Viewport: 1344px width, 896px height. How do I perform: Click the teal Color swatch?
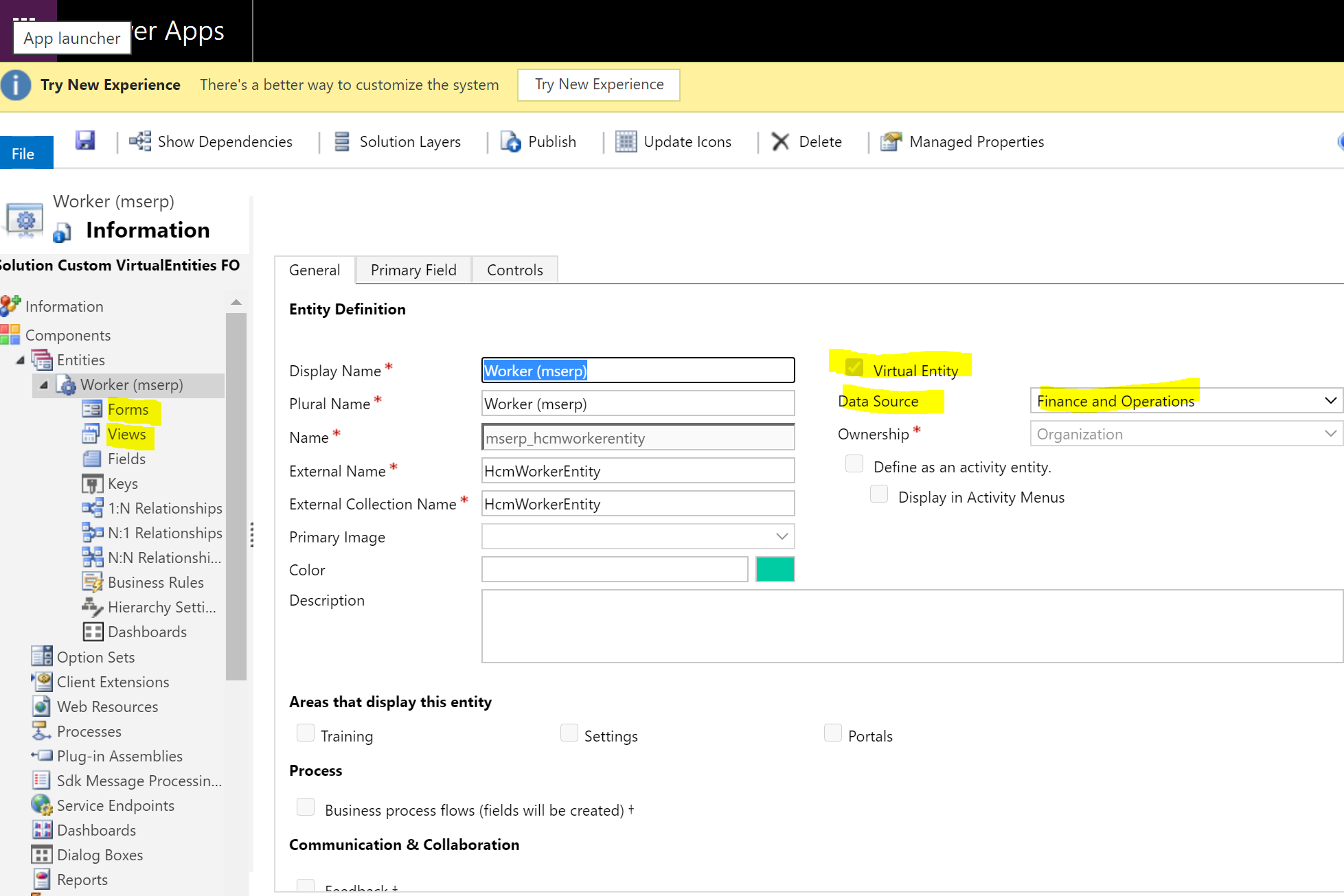click(775, 569)
